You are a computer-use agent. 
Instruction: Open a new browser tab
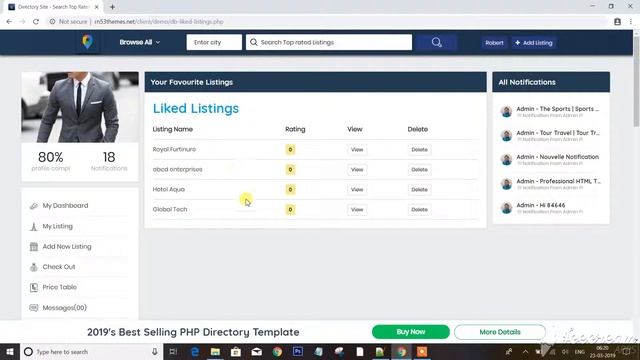click(112, 7)
